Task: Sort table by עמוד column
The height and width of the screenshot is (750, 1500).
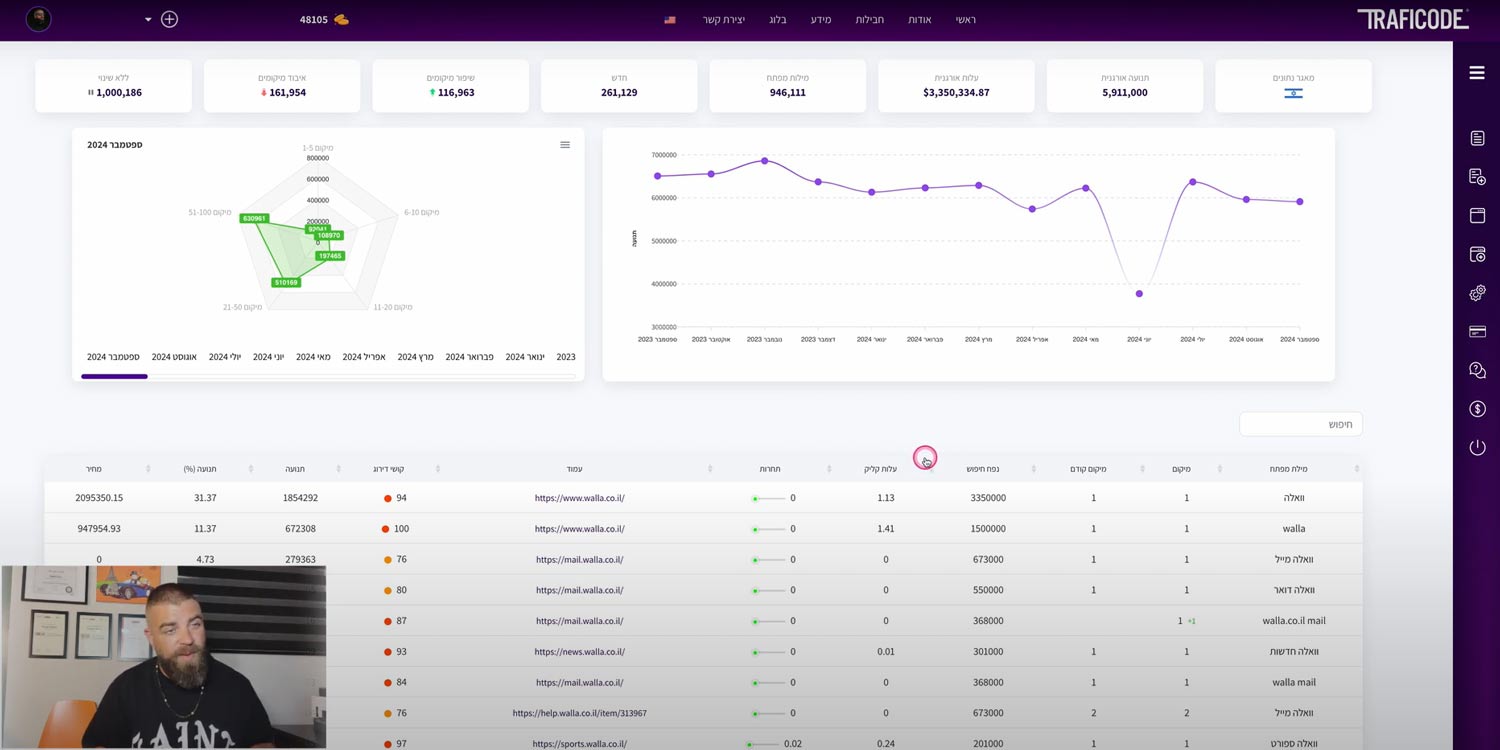Action: coord(575,469)
